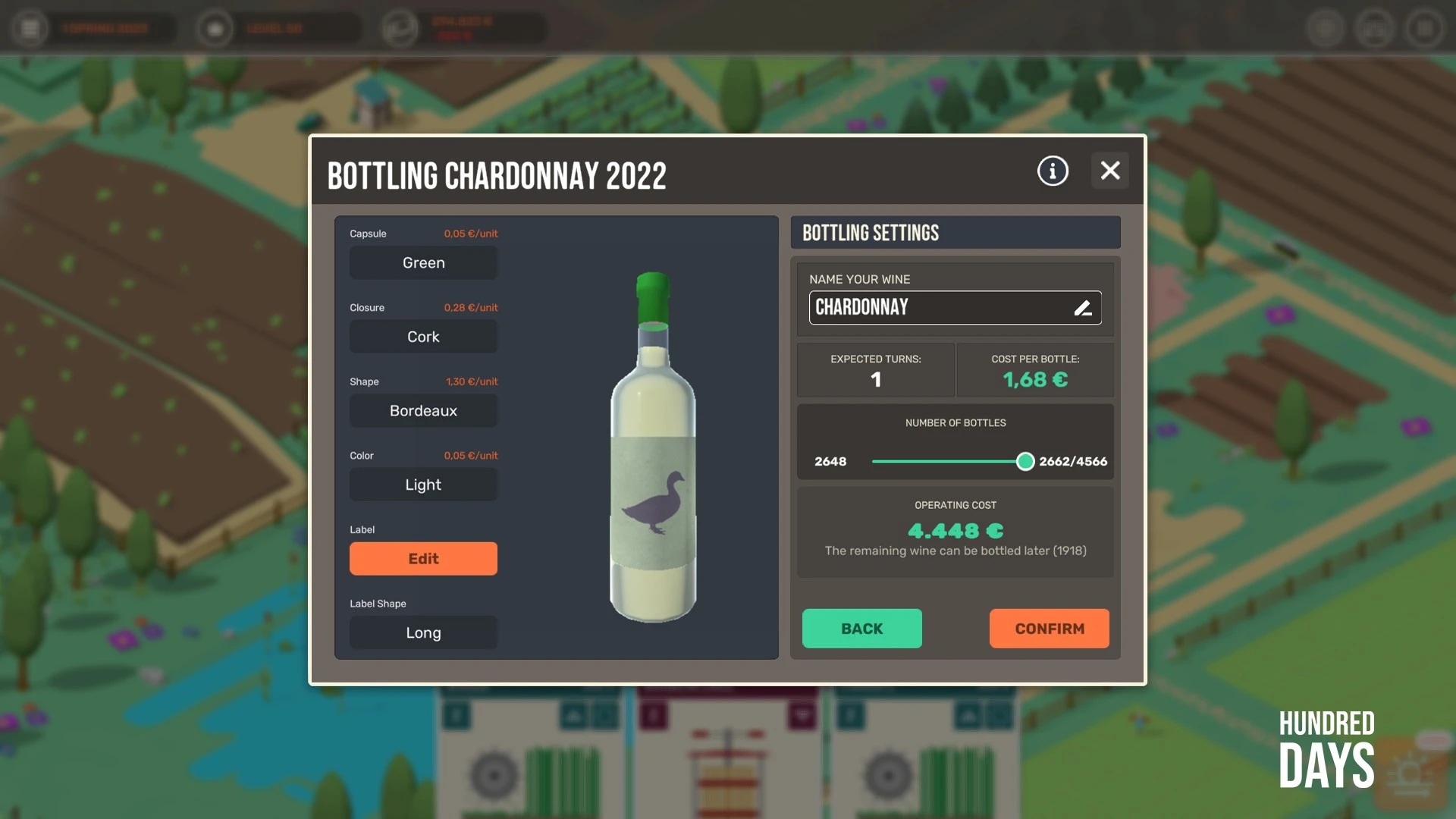
Task: Click the Chardonnay wine name field
Action: point(955,308)
